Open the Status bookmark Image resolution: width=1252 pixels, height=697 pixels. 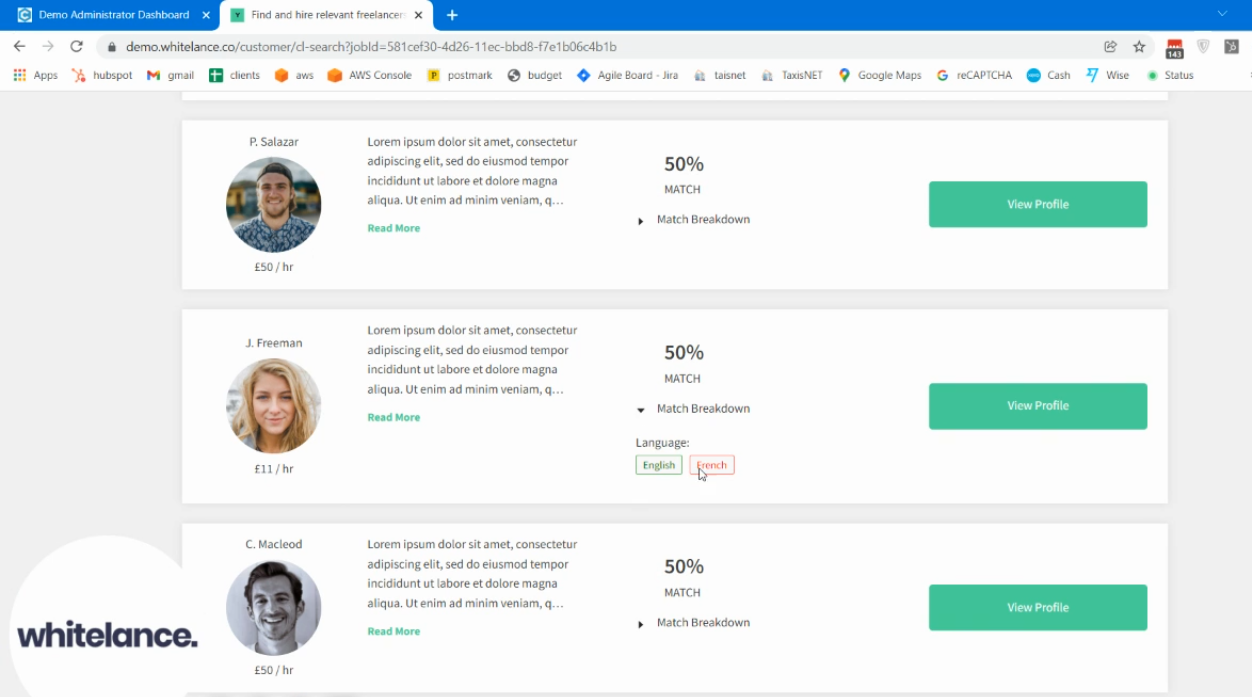point(1170,75)
